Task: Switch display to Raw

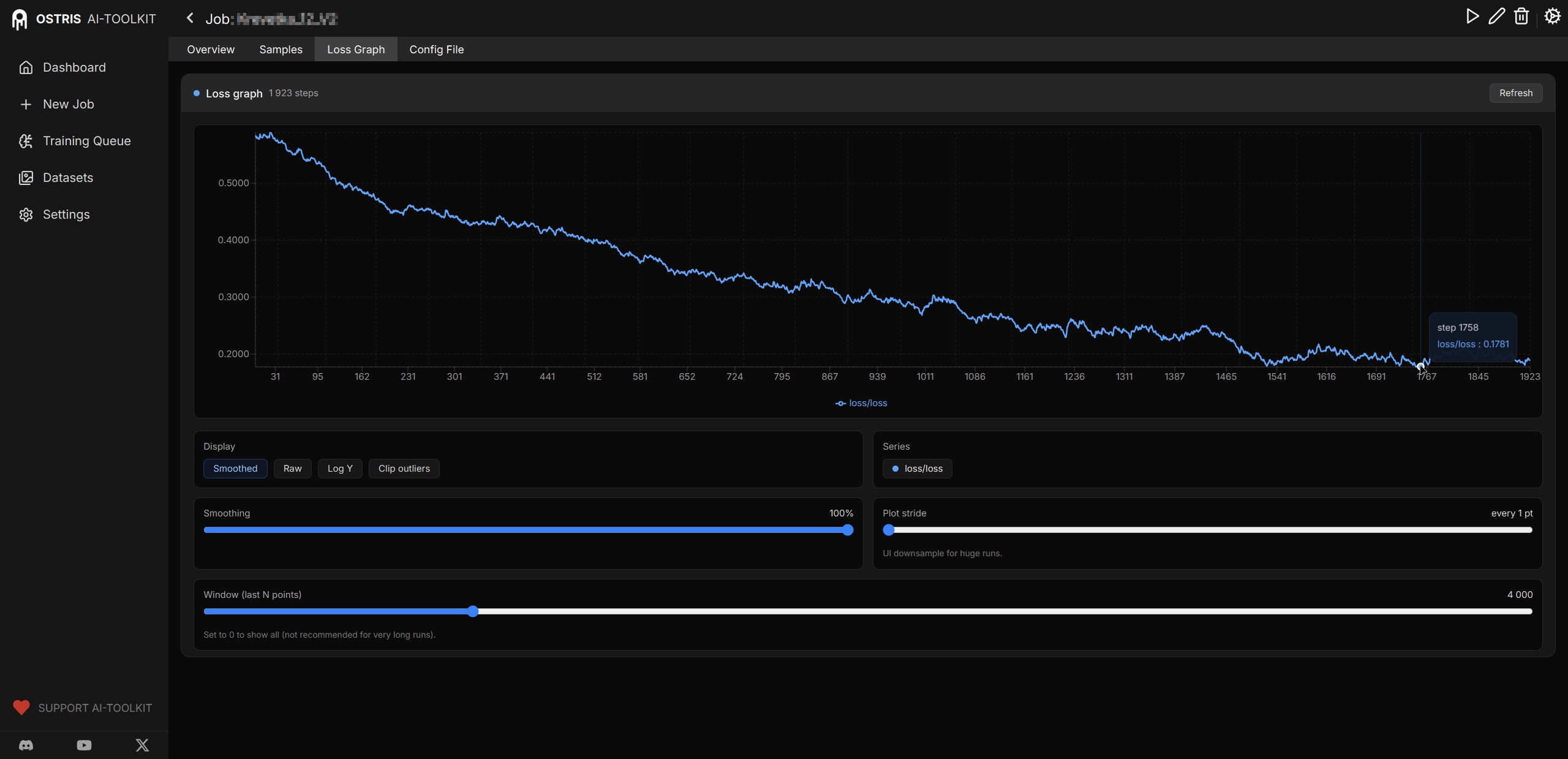Action: point(292,469)
